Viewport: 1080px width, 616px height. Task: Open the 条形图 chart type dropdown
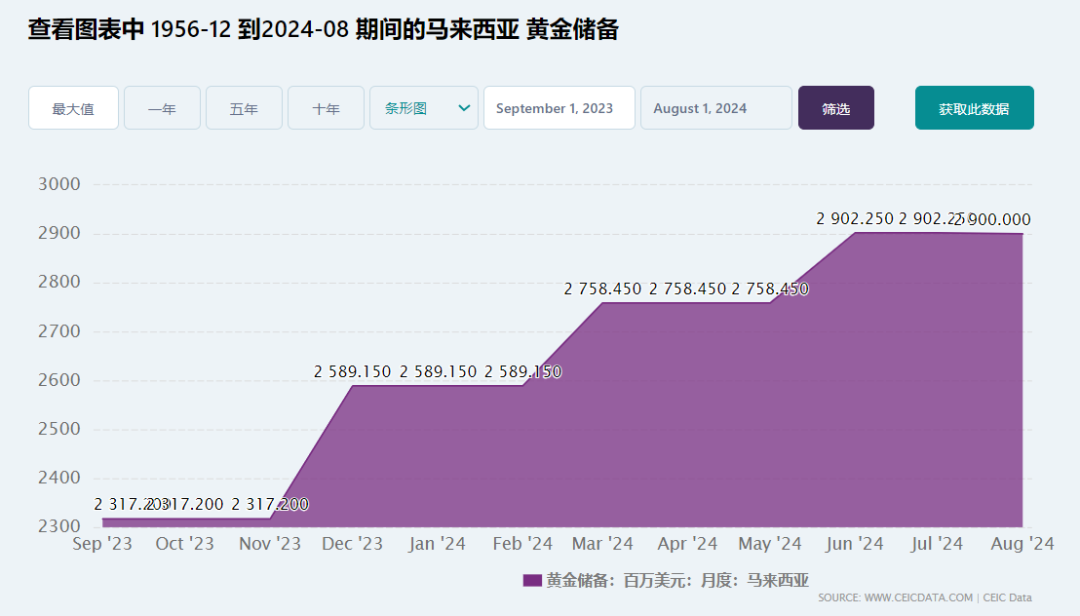coord(424,108)
